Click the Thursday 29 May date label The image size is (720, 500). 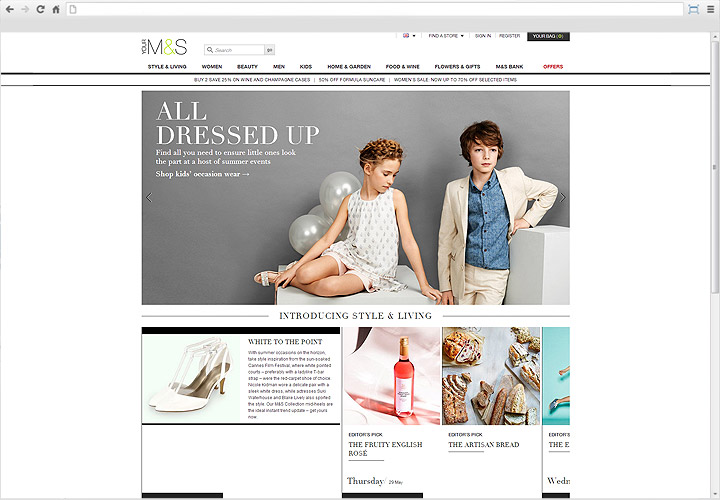pyautogui.click(x=375, y=481)
